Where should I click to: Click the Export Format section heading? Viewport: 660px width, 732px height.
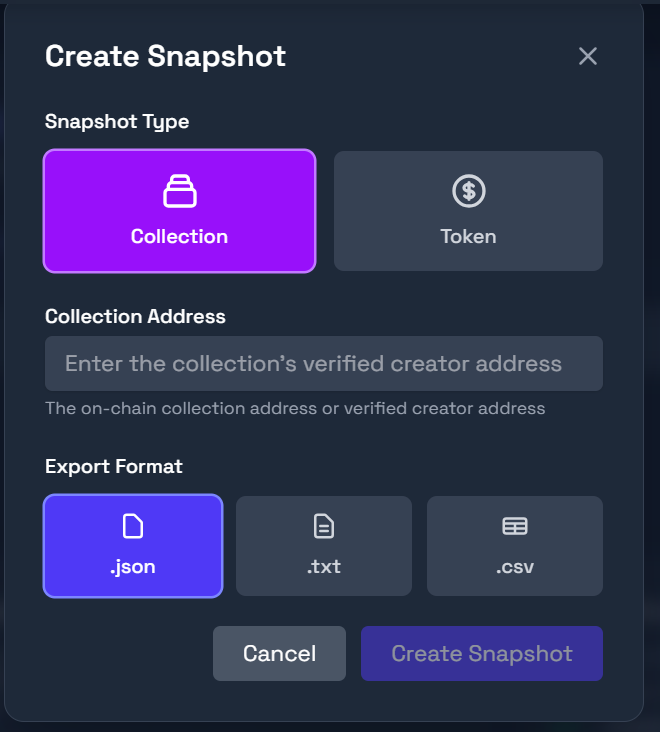coord(114,466)
